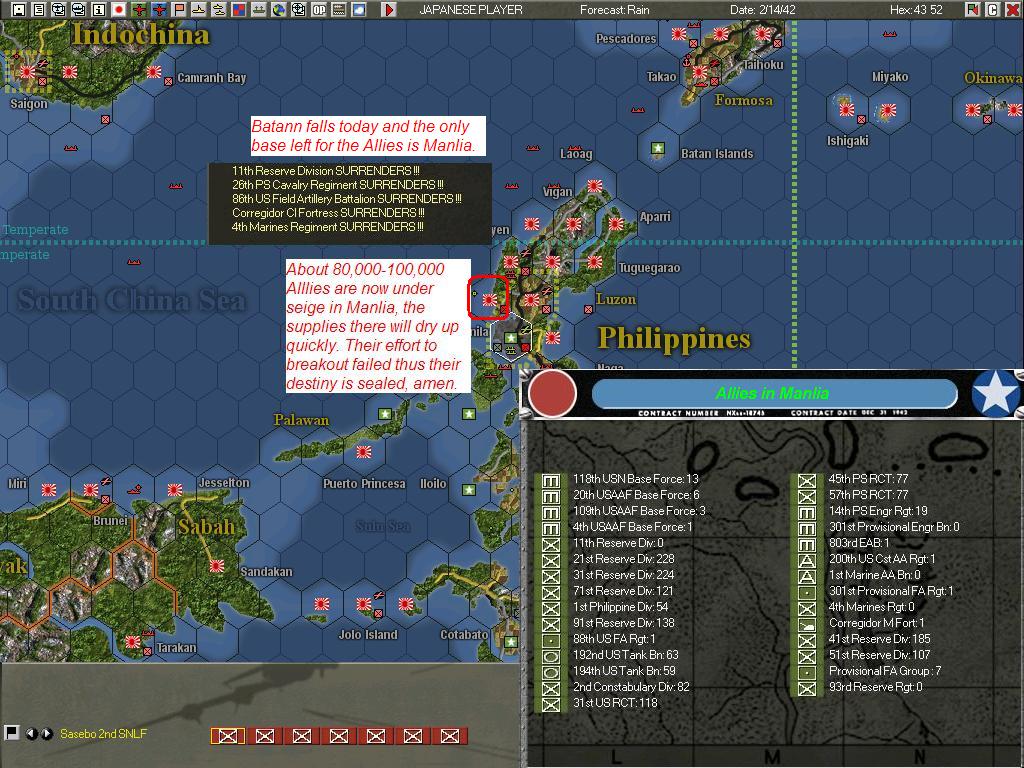Click the orange flag toolbar icon
The height and width of the screenshot is (768, 1024).
(x=178, y=9)
